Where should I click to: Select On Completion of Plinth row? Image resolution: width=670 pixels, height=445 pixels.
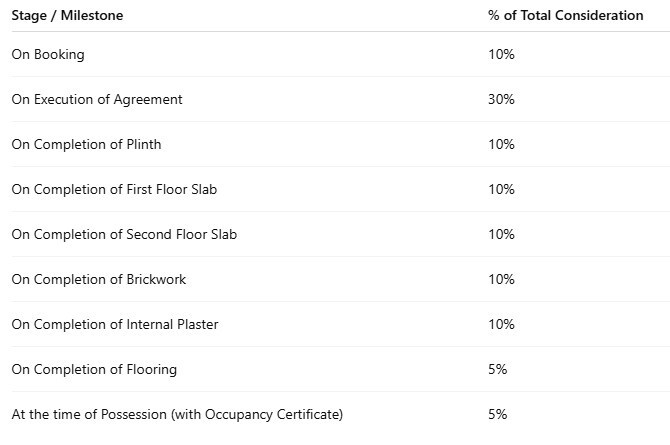pyautogui.click(x=86, y=144)
